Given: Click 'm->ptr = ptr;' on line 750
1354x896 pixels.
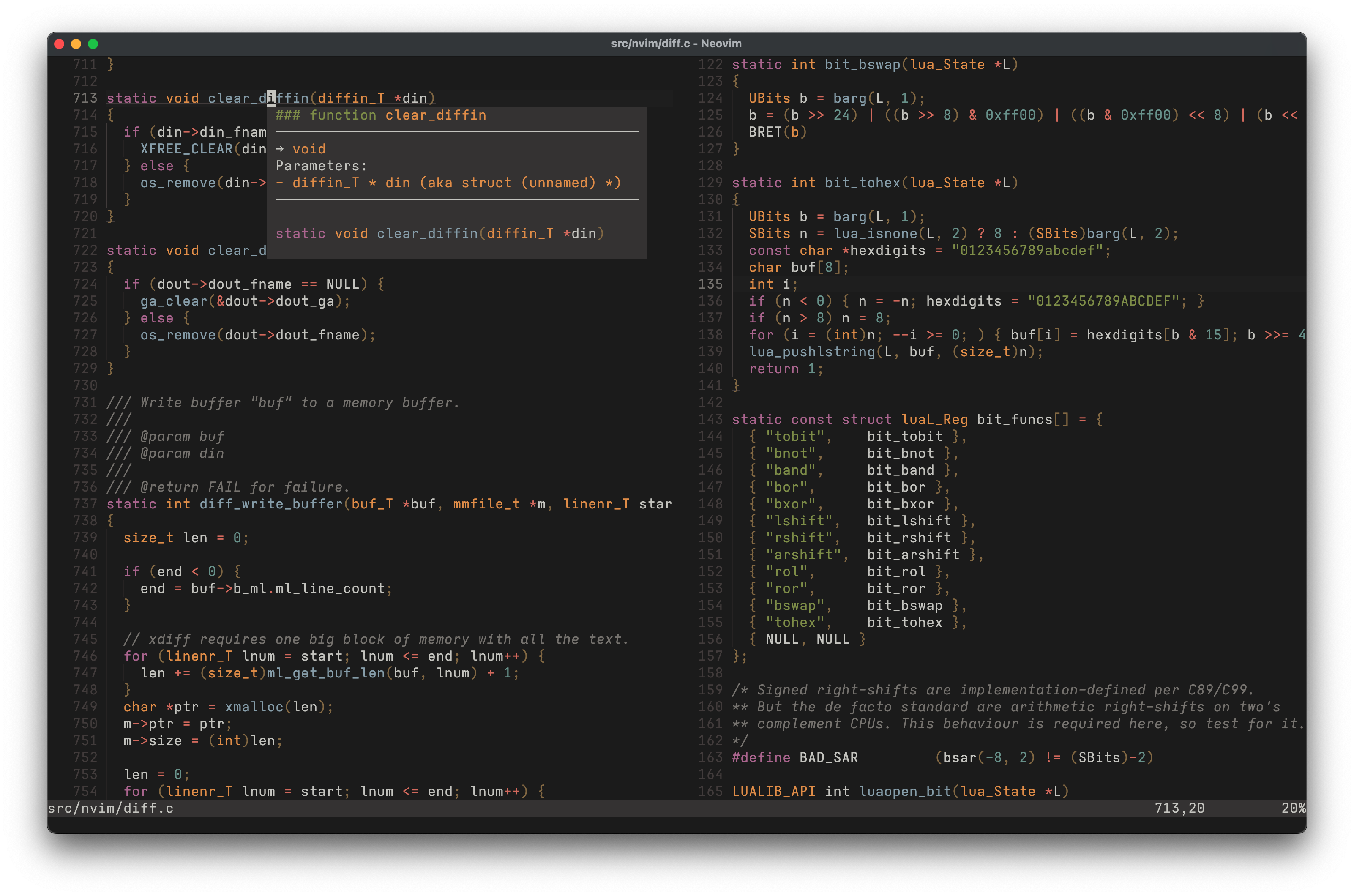Looking at the screenshot, I should click(177, 724).
